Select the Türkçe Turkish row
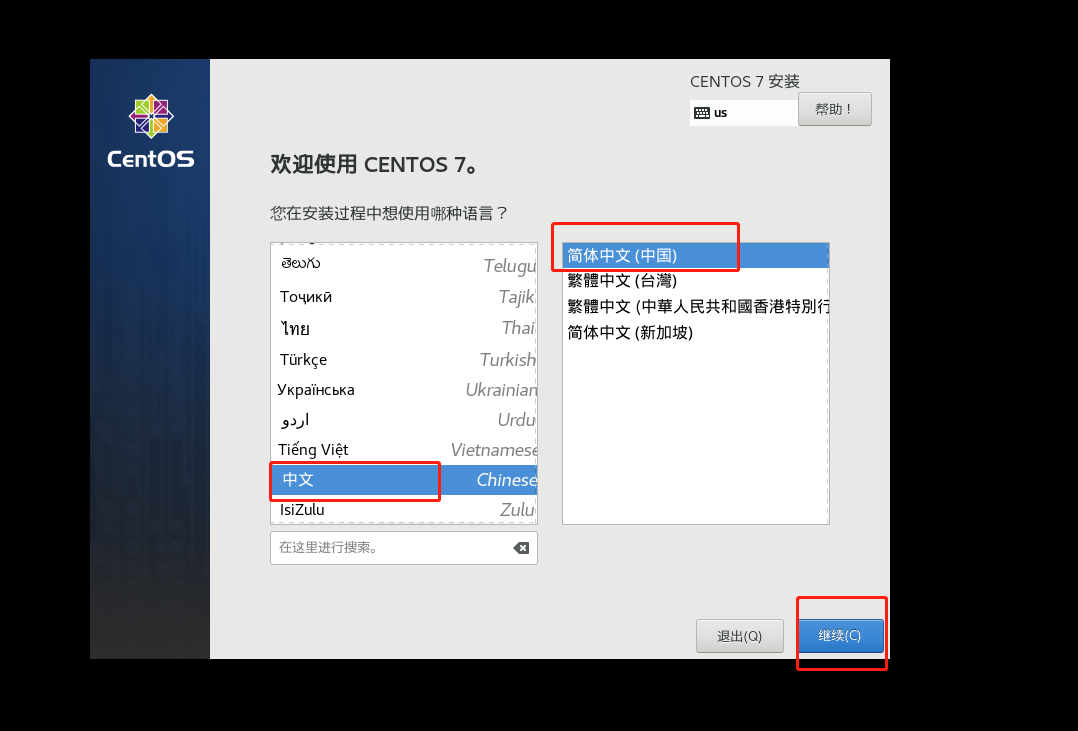 point(404,360)
